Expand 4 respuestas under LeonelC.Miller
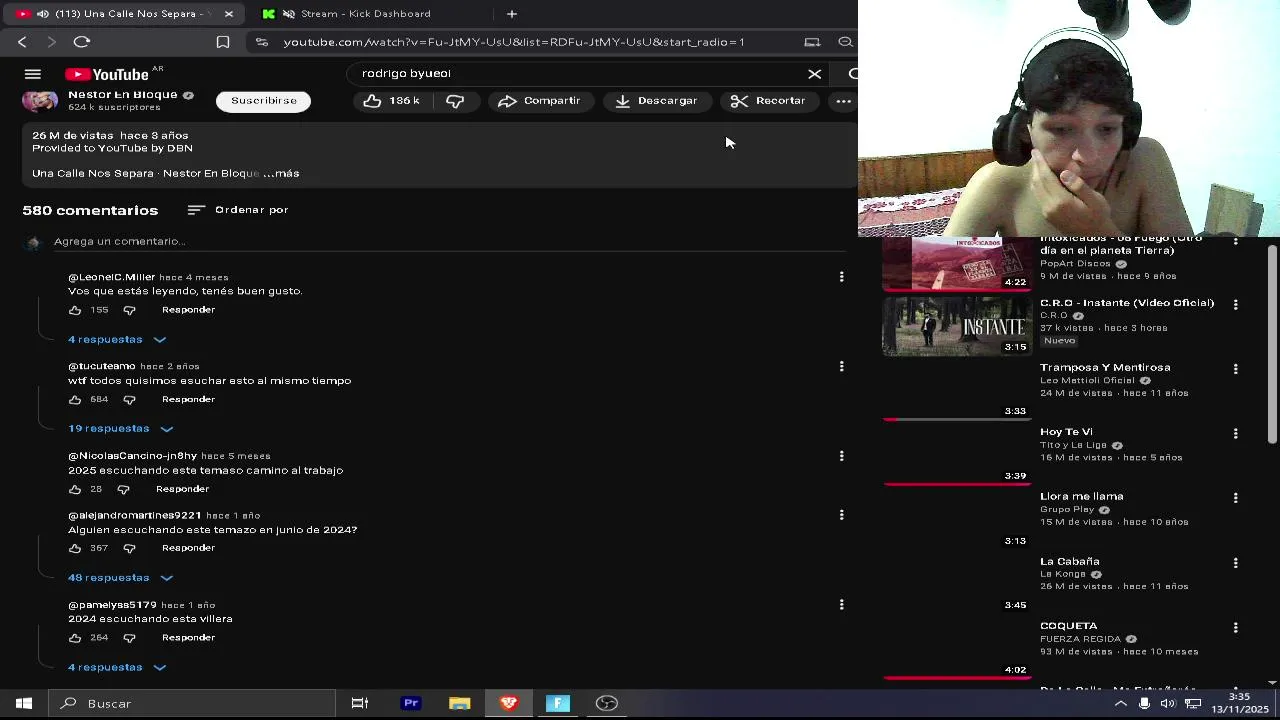Viewport: 1280px width, 720px height. pyautogui.click(x=117, y=340)
